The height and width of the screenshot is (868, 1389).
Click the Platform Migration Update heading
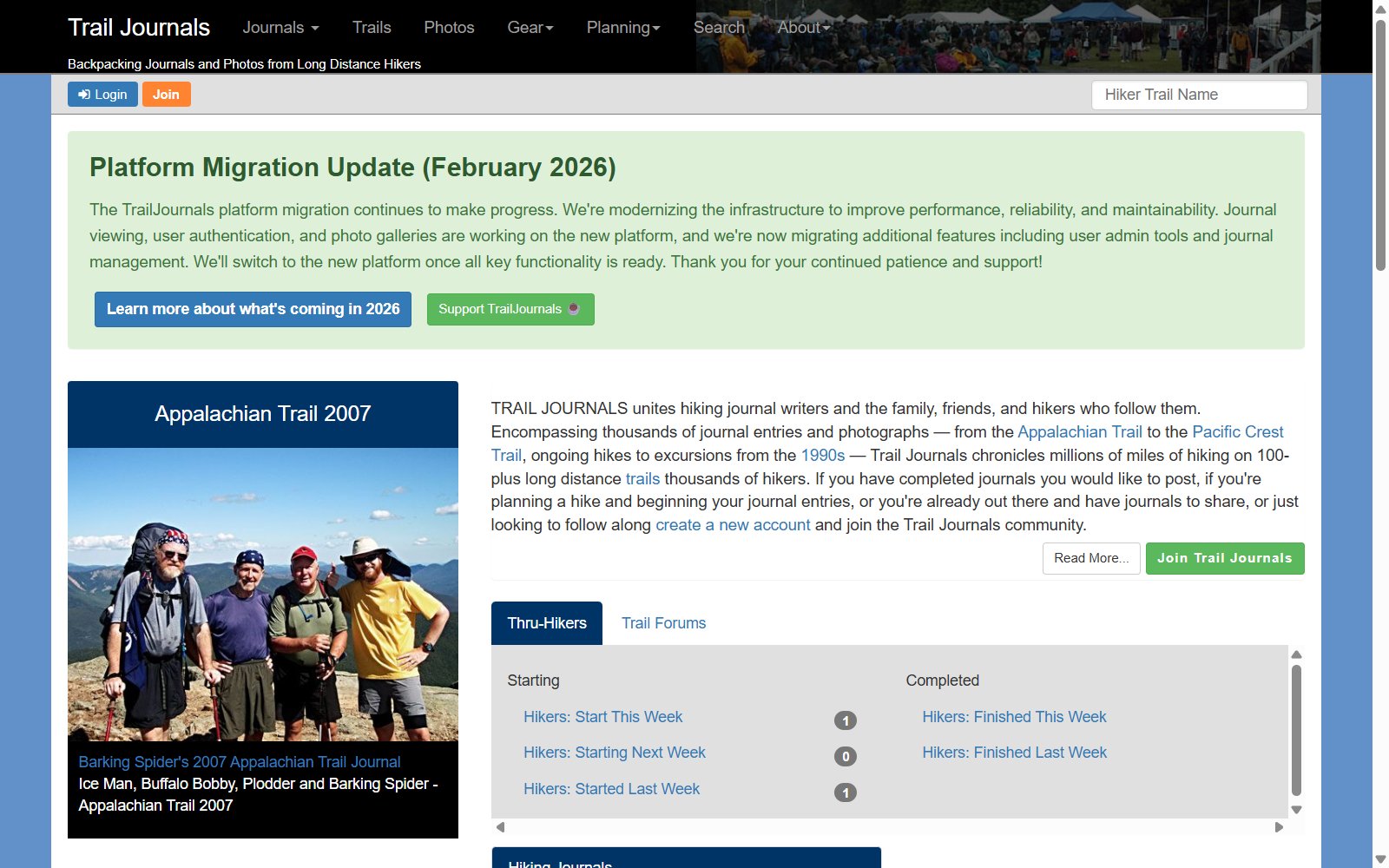click(352, 167)
